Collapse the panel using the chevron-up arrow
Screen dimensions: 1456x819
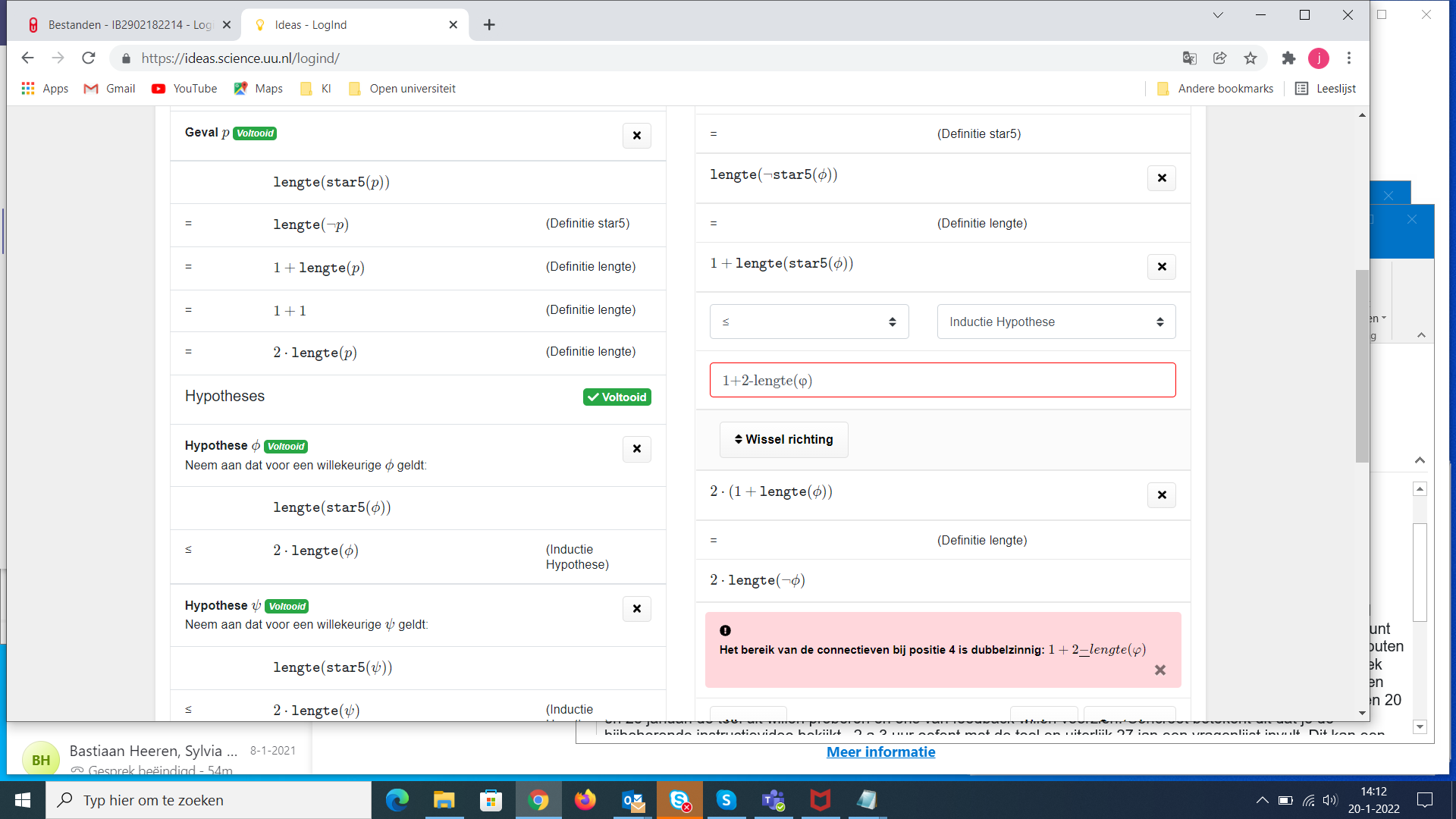(x=1420, y=334)
